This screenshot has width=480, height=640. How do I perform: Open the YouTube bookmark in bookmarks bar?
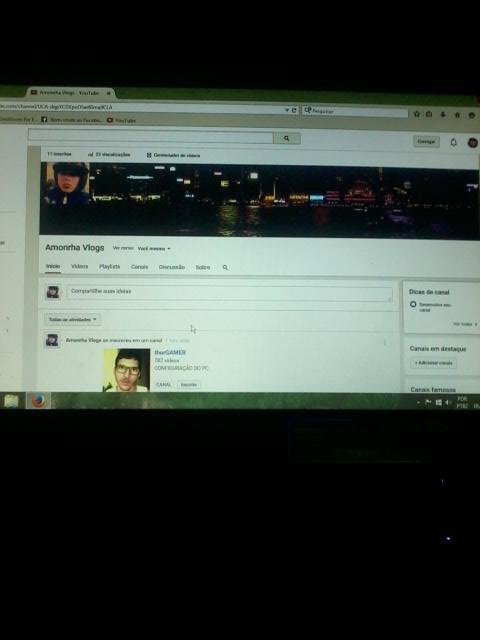pos(121,120)
